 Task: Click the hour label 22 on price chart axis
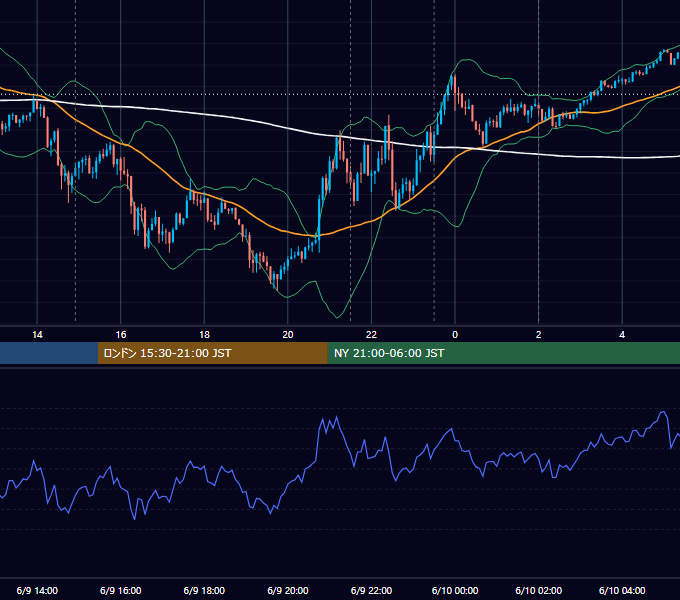[371, 334]
